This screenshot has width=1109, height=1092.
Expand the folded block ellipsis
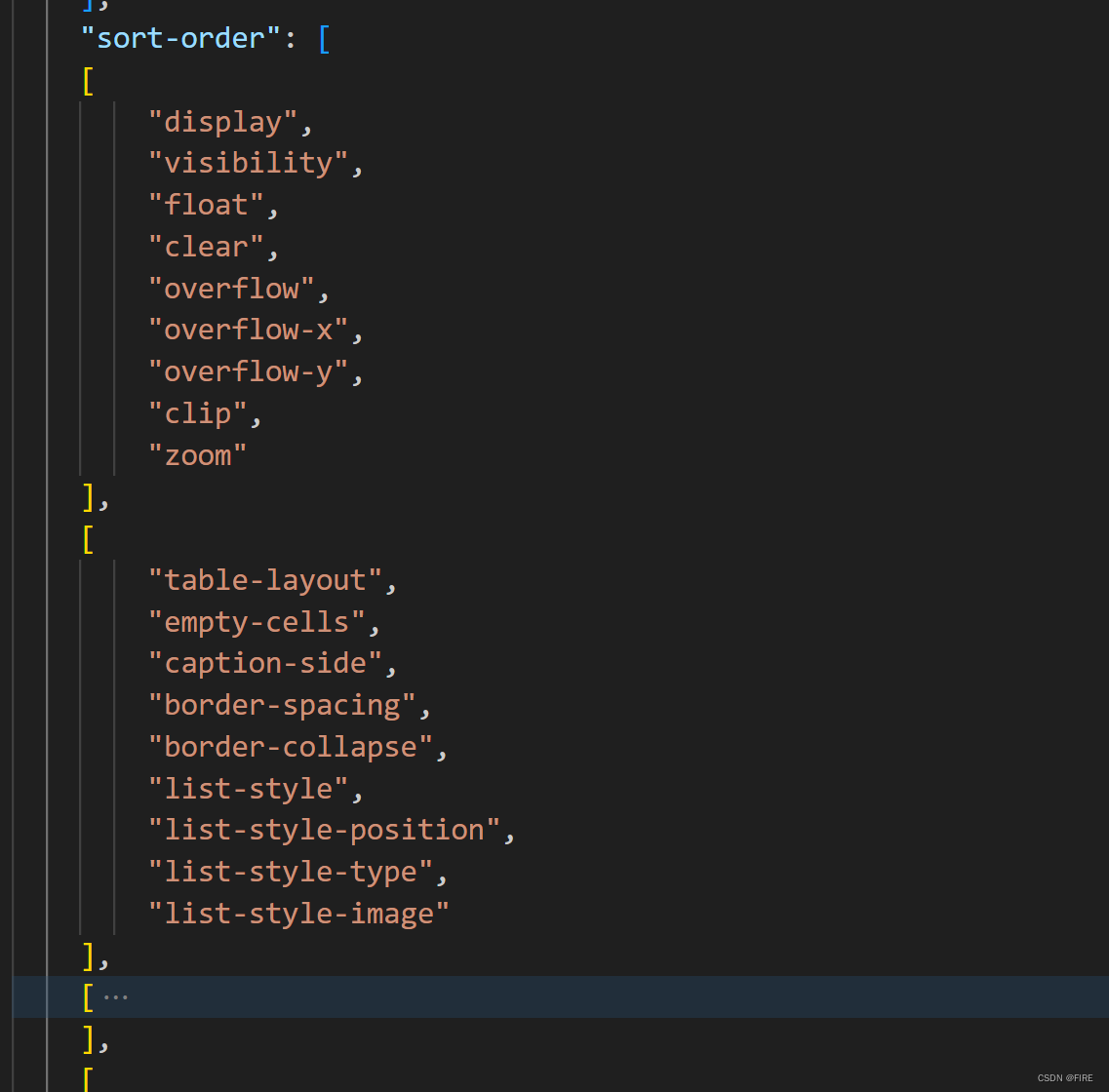[115, 997]
